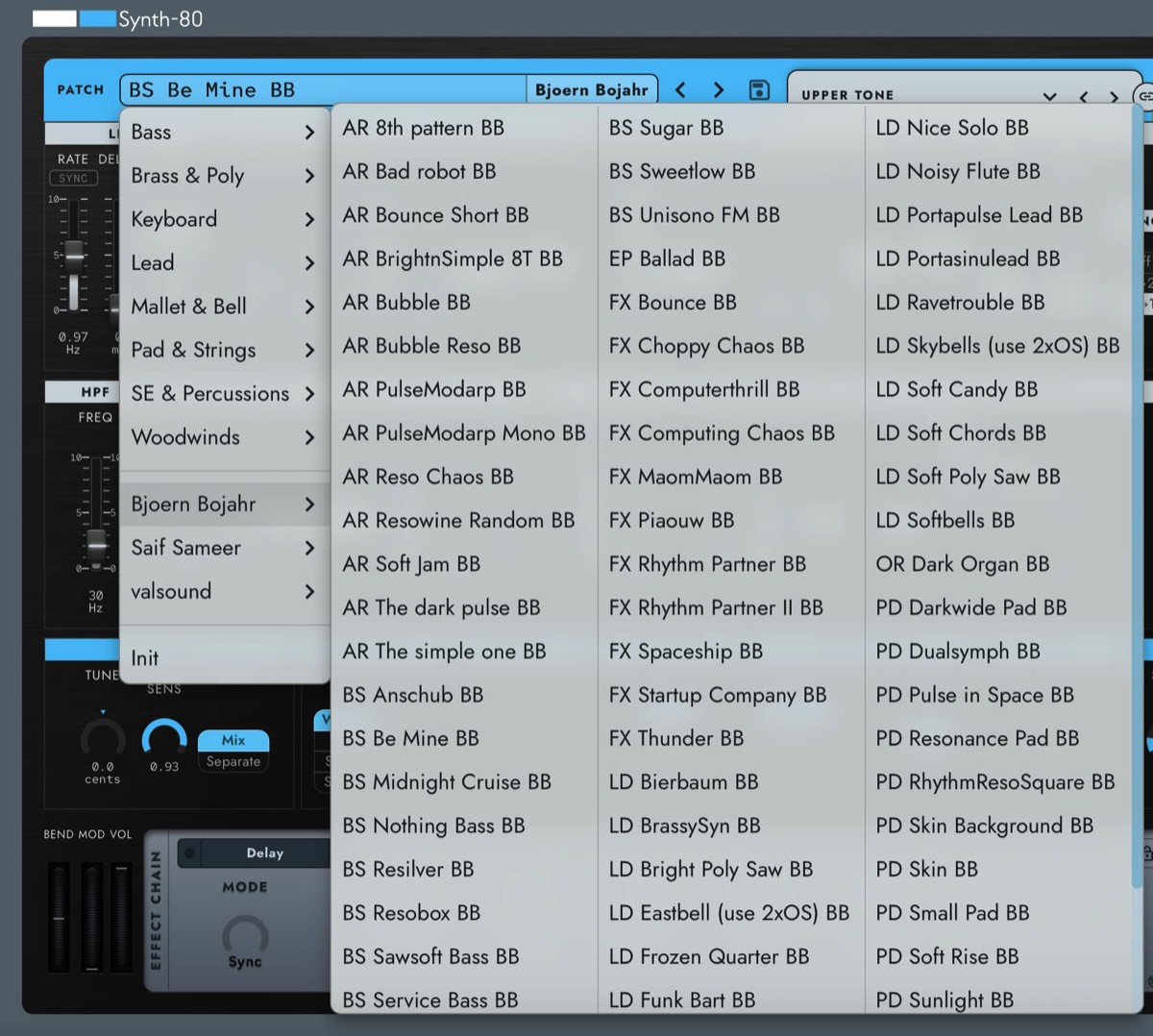This screenshot has height=1036, width=1153.
Task: Select AR Bubble Reso BB
Action: (464, 346)
